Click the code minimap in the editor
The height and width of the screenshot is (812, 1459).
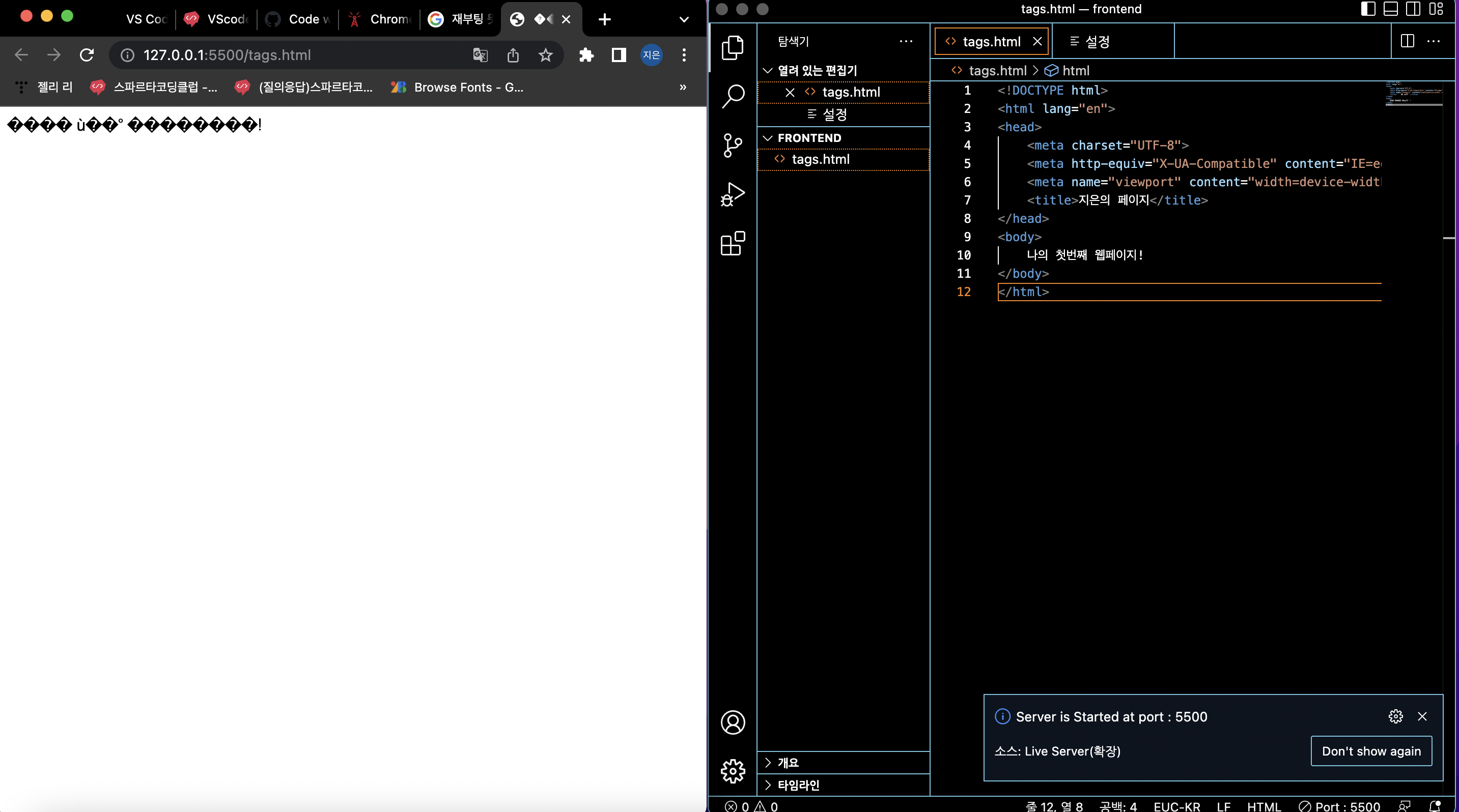click(x=1413, y=94)
